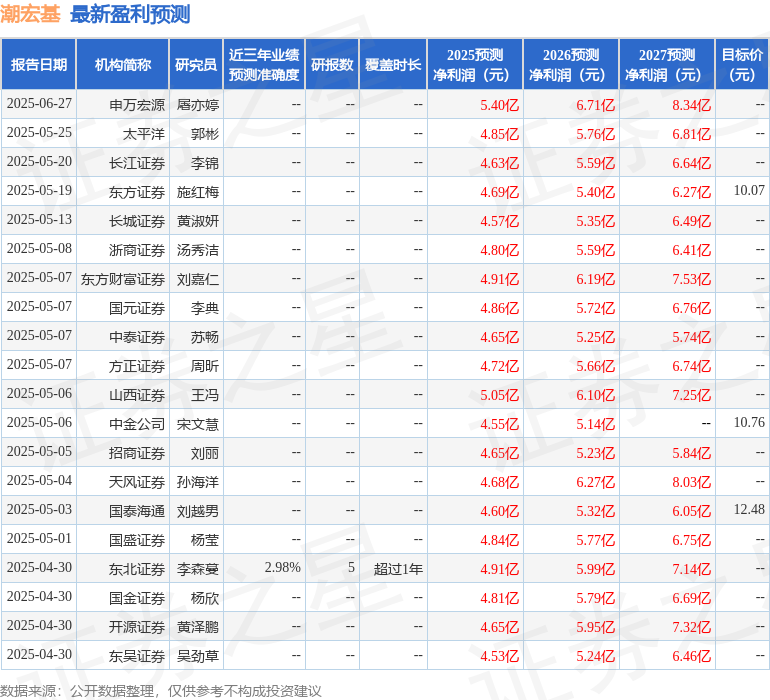Select the 东方财富证券 institution cell
This screenshot has width=770, height=700.
pos(123,279)
